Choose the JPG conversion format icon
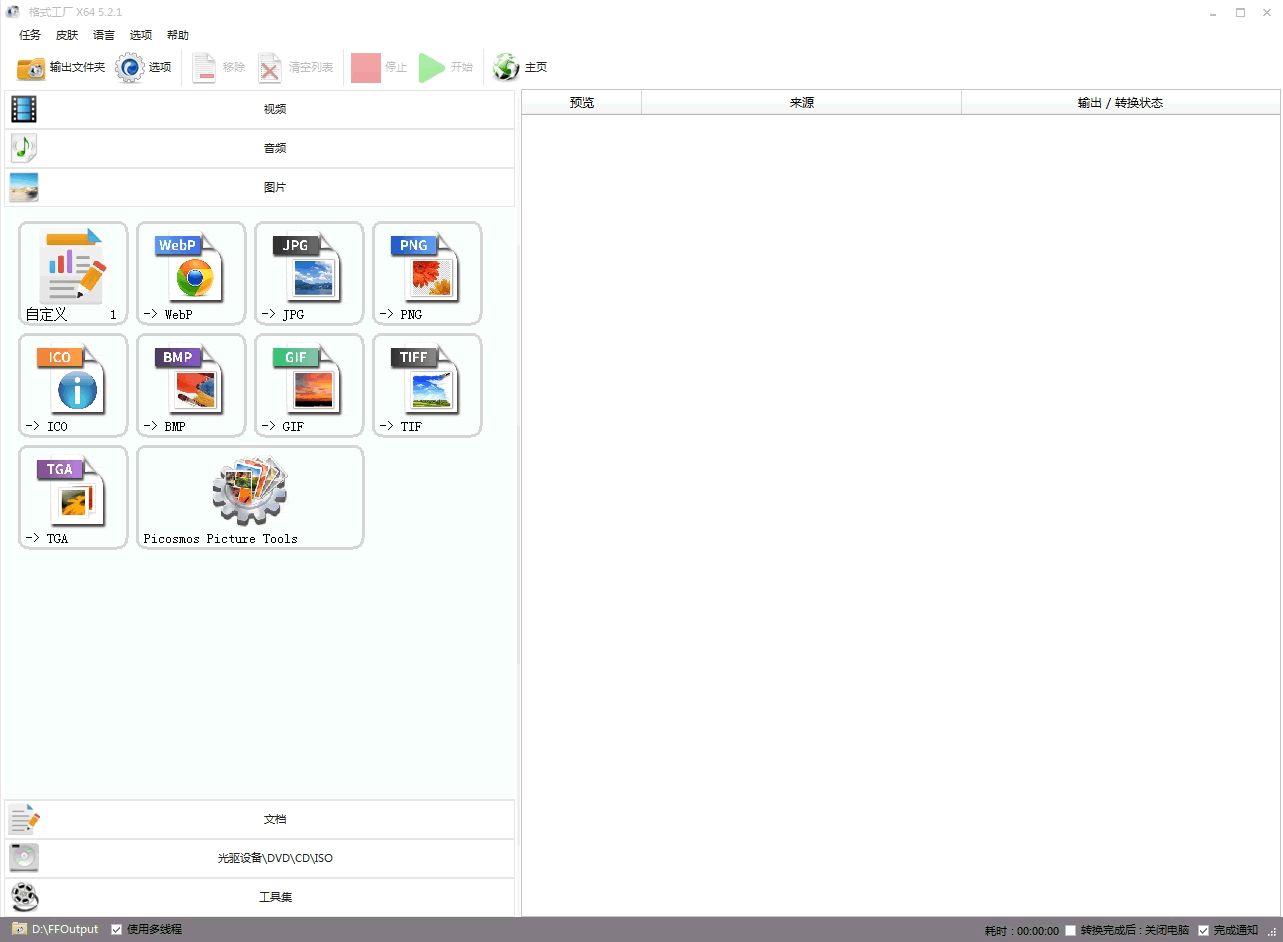 pyautogui.click(x=308, y=272)
